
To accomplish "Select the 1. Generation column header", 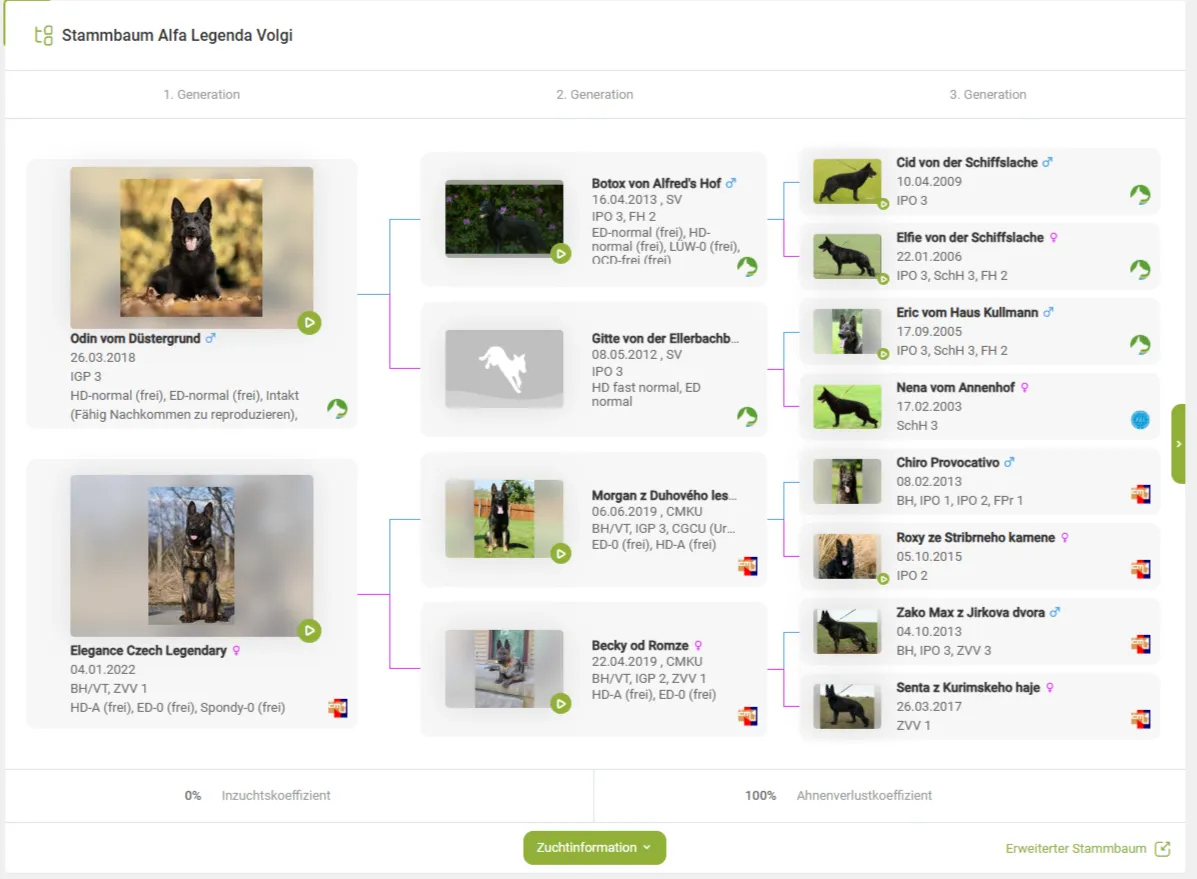I will [202, 95].
